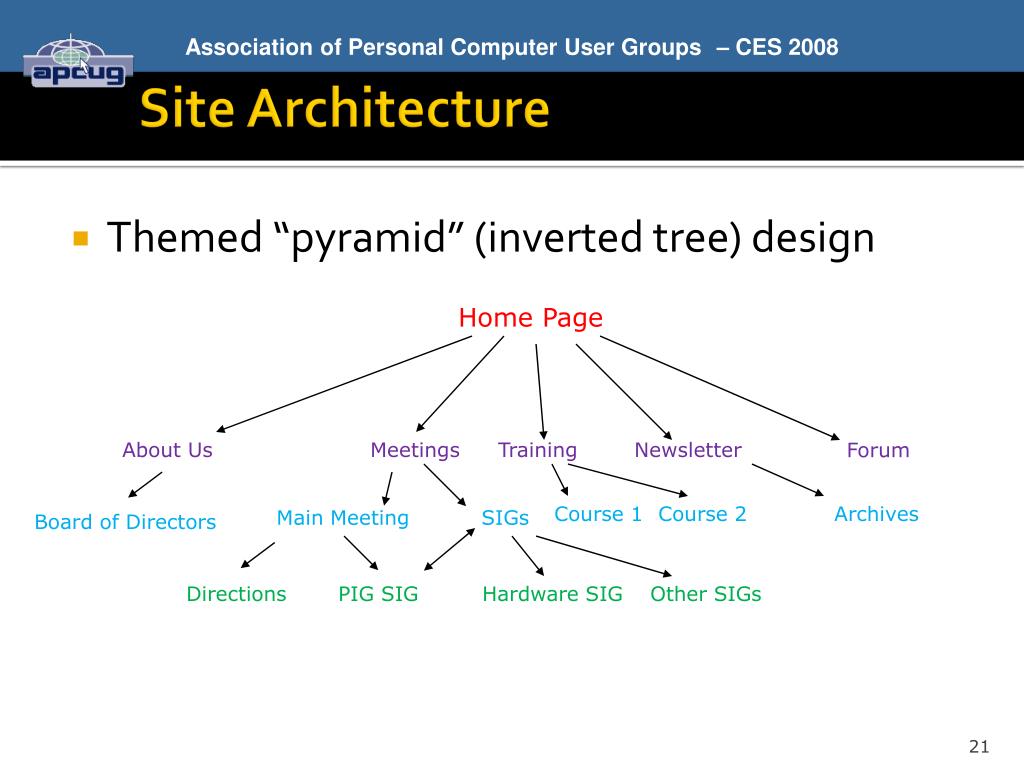Click the orange square bullet marker

81,238
